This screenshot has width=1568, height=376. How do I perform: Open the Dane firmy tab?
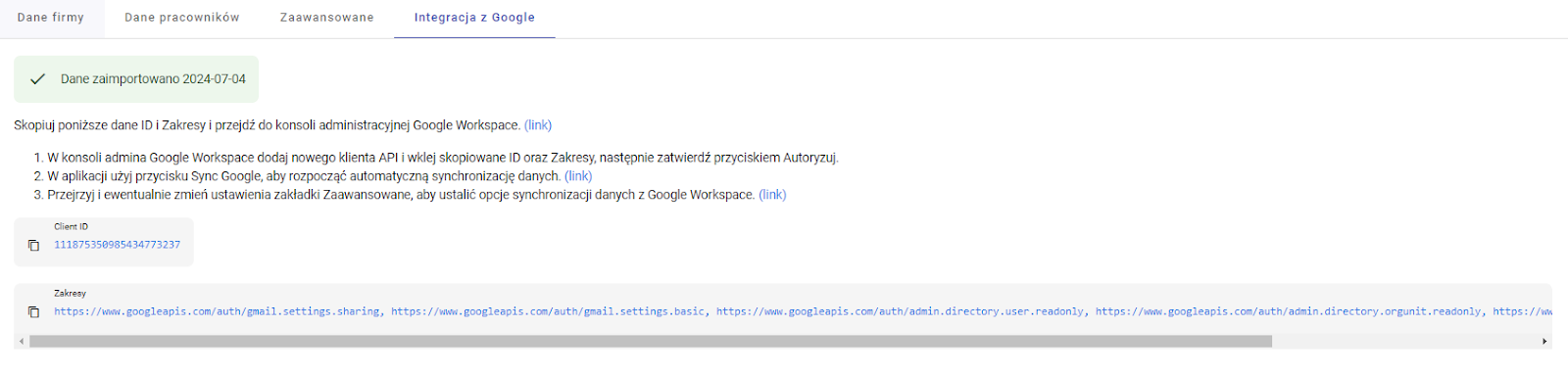tap(51, 18)
